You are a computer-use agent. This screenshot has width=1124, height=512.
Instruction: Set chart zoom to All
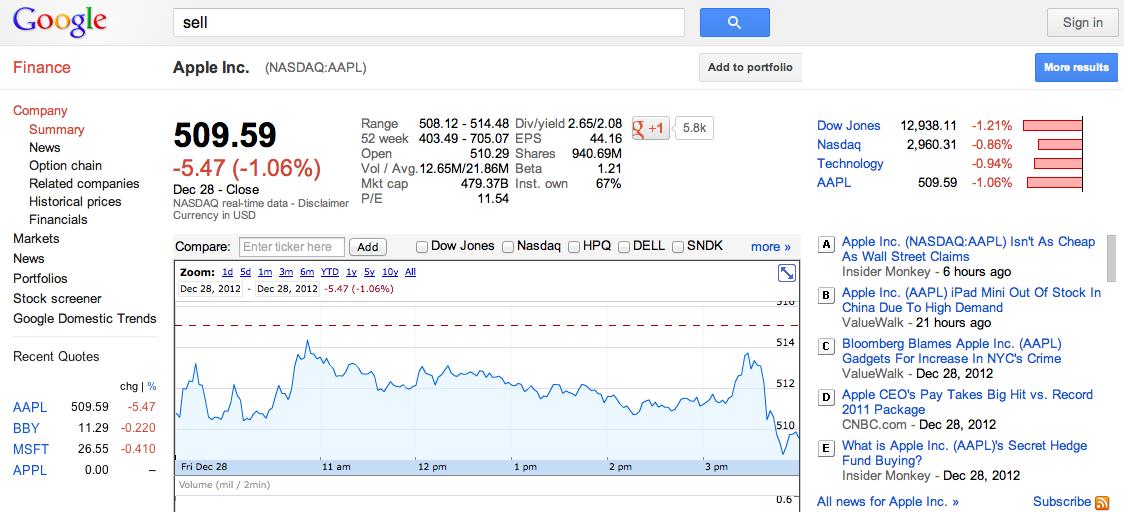pyautogui.click(x=410, y=272)
